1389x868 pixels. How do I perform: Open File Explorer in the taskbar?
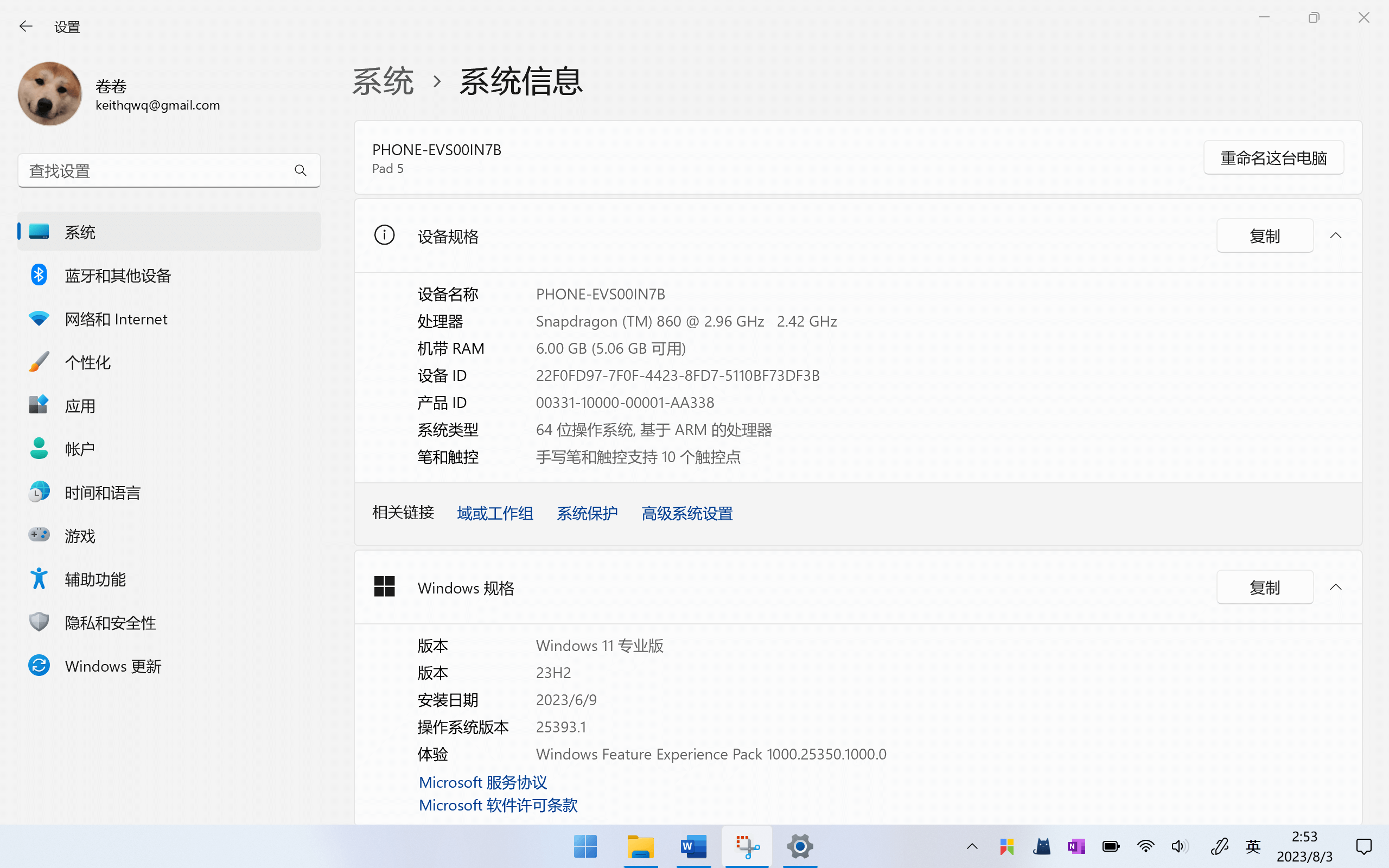coord(640,846)
